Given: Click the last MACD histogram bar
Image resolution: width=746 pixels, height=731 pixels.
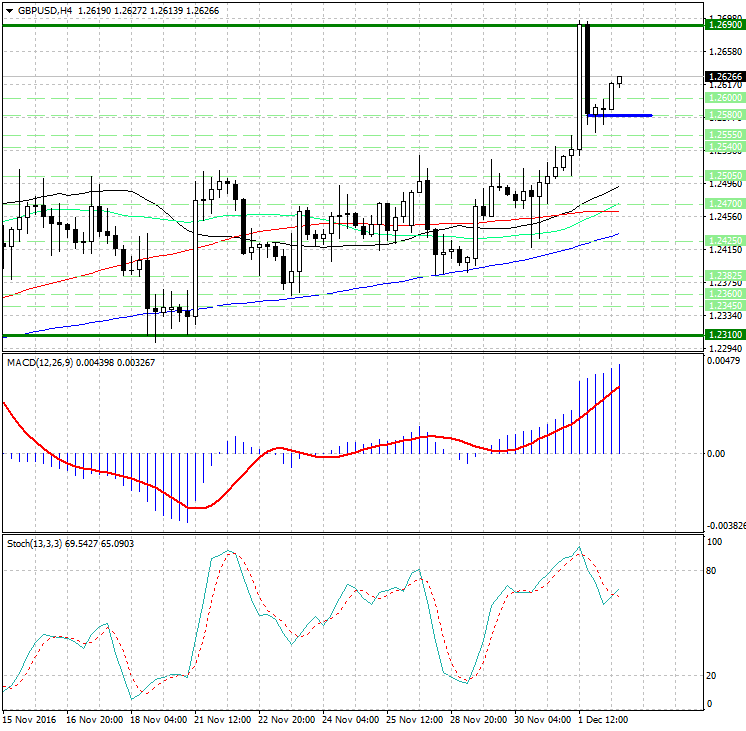Looking at the screenshot, I should point(620,410).
